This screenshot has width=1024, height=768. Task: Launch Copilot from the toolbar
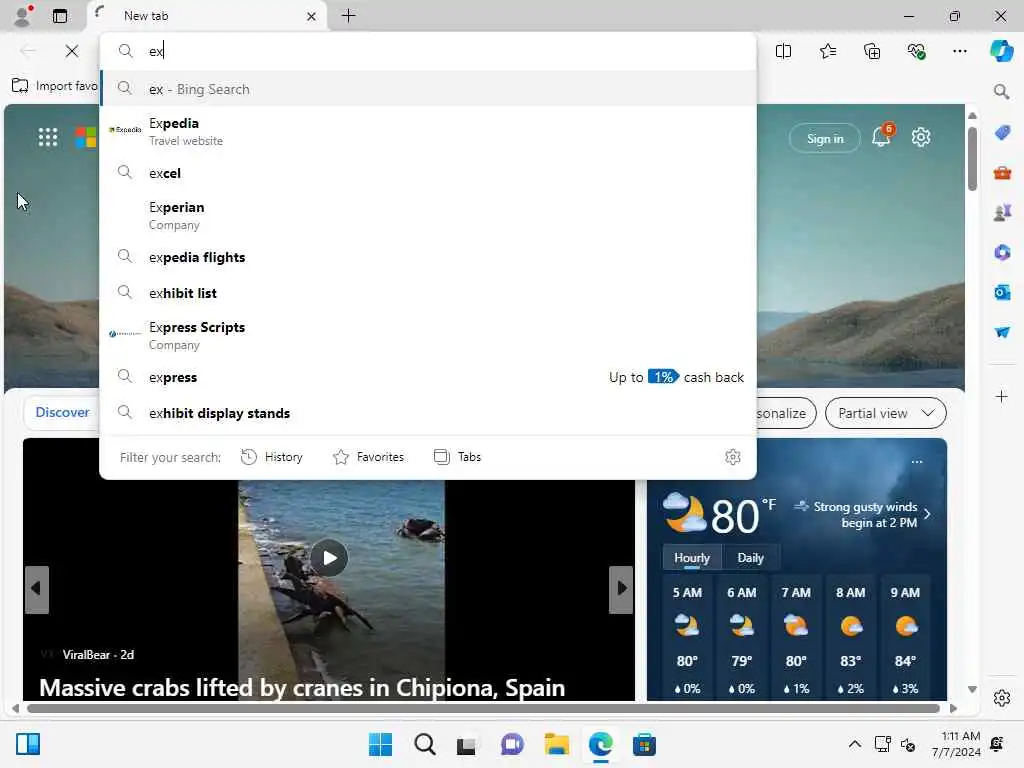pos(1002,51)
